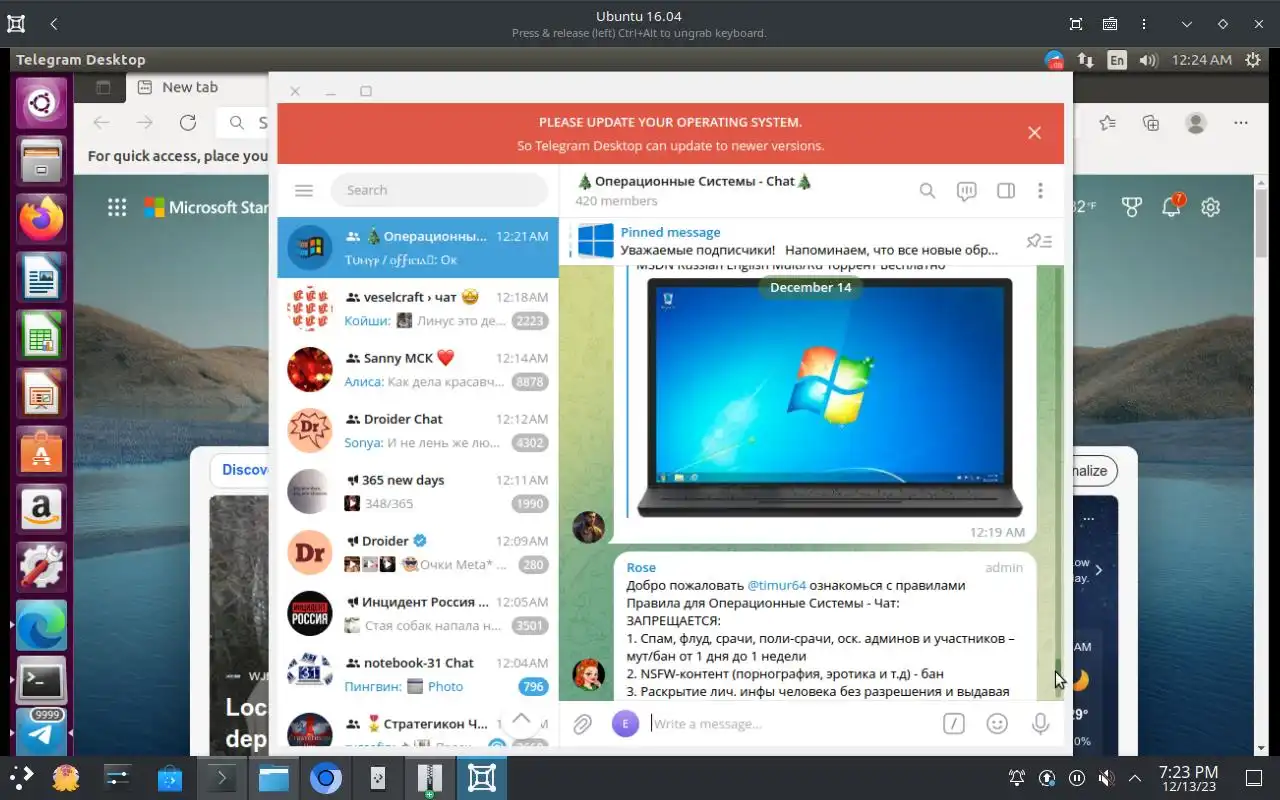Toggle fullscreen in the VM viewer
The width and height of the screenshot is (1280, 800).
(x=1076, y=24)
